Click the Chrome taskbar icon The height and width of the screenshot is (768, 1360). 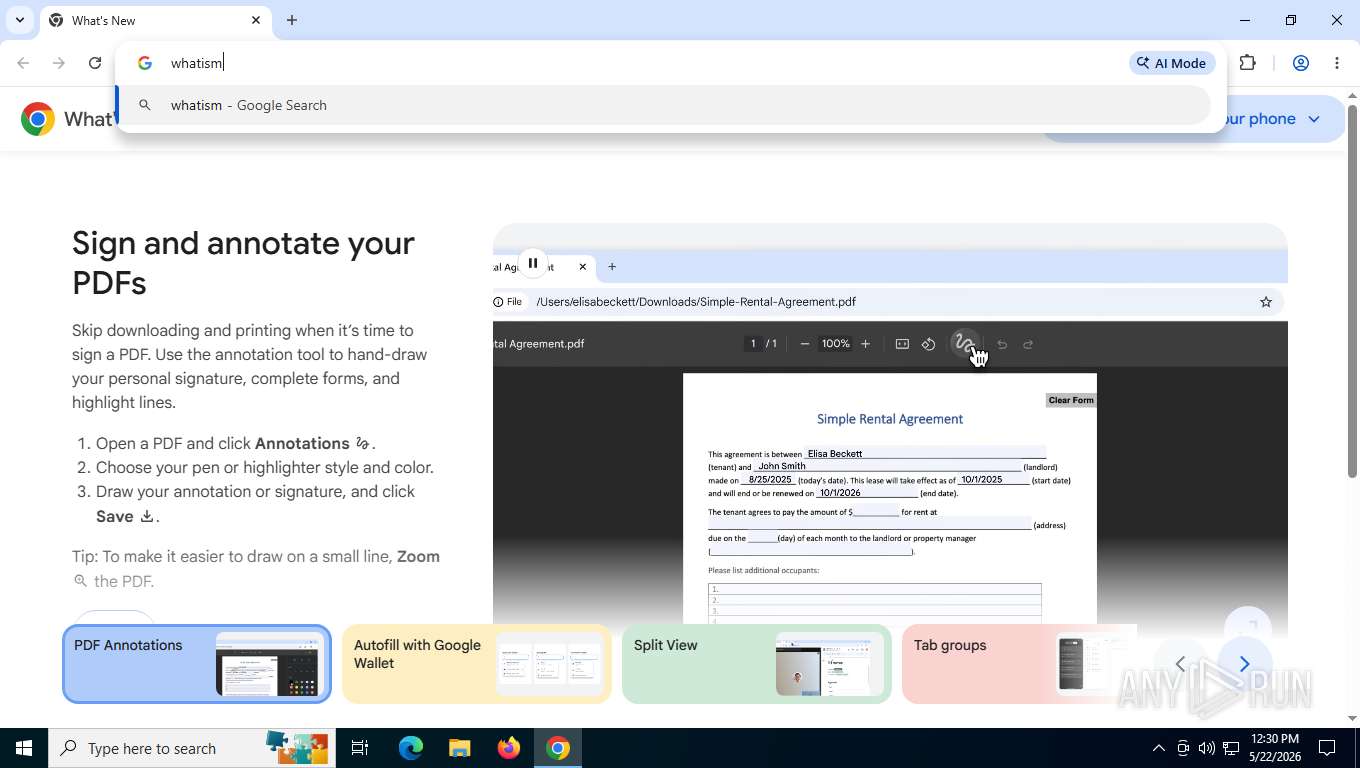tap(558, 748)
